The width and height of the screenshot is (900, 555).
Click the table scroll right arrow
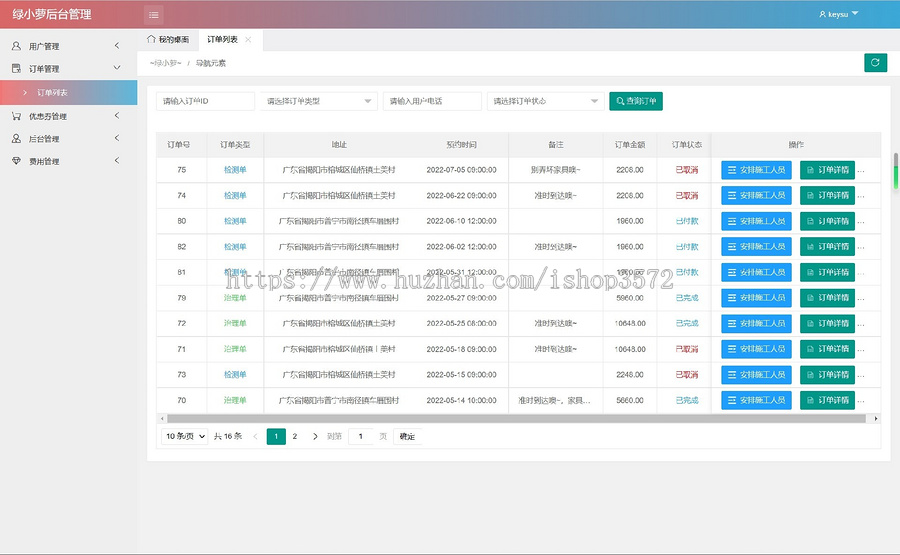875,418
